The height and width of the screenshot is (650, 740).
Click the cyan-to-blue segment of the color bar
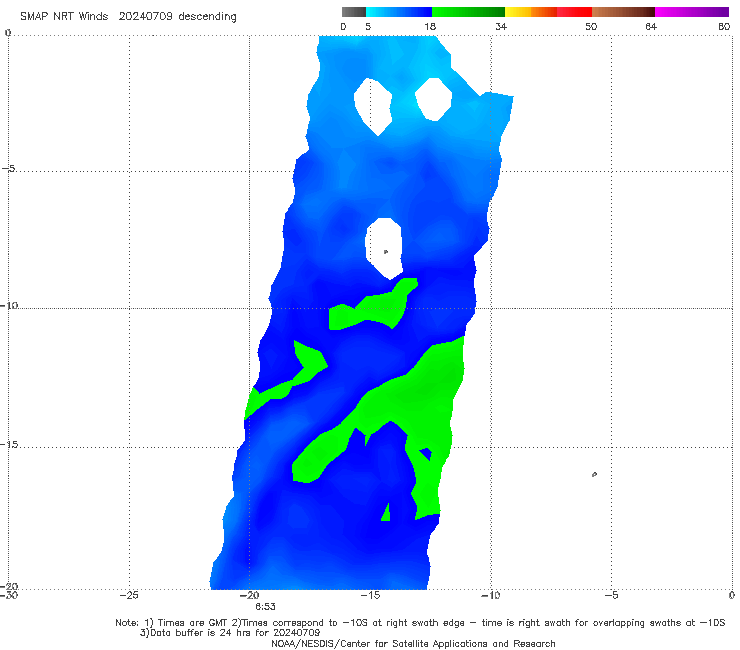[399, 12]
